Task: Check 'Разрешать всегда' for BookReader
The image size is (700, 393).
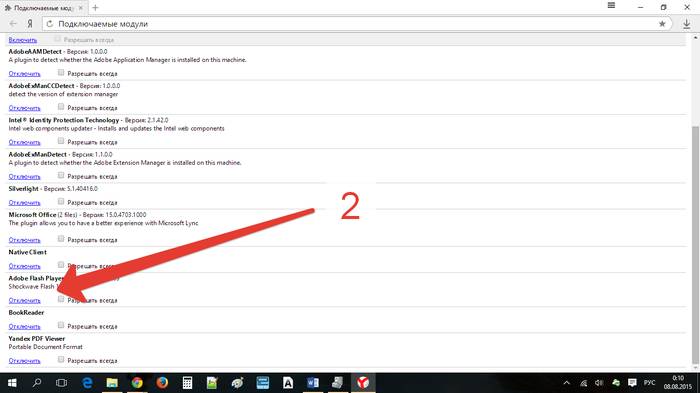Action: tap(61, 326)
